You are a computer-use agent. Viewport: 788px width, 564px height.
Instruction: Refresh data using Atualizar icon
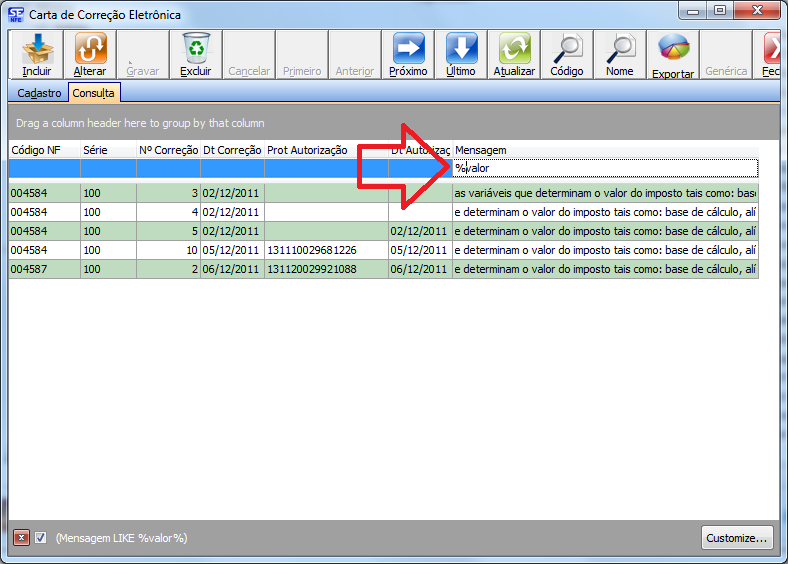pyautogui.click(x=514, y=54)
